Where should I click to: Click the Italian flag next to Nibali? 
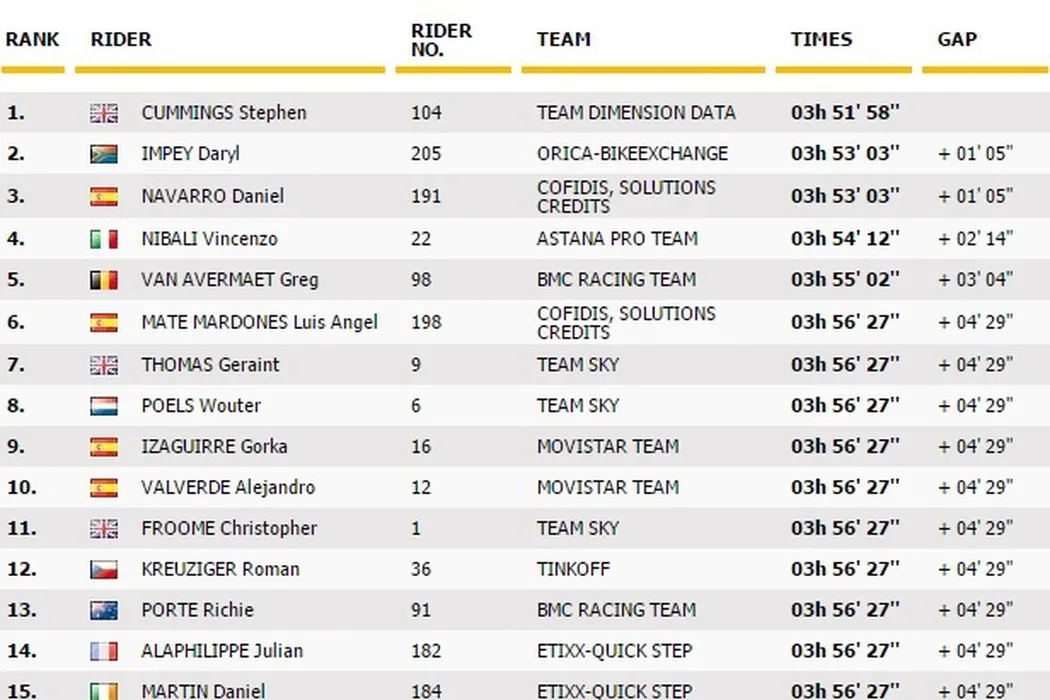click(x=103, y=239)
